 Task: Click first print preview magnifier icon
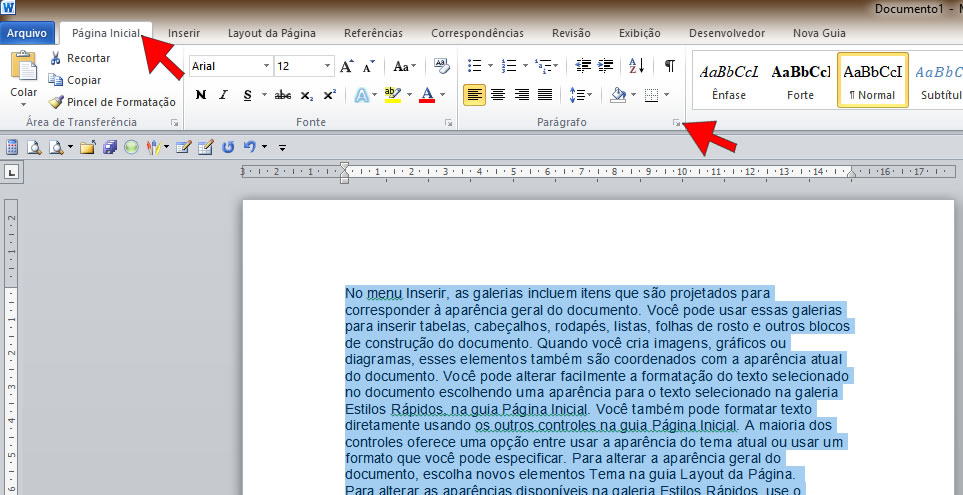(x=34, y=147)
